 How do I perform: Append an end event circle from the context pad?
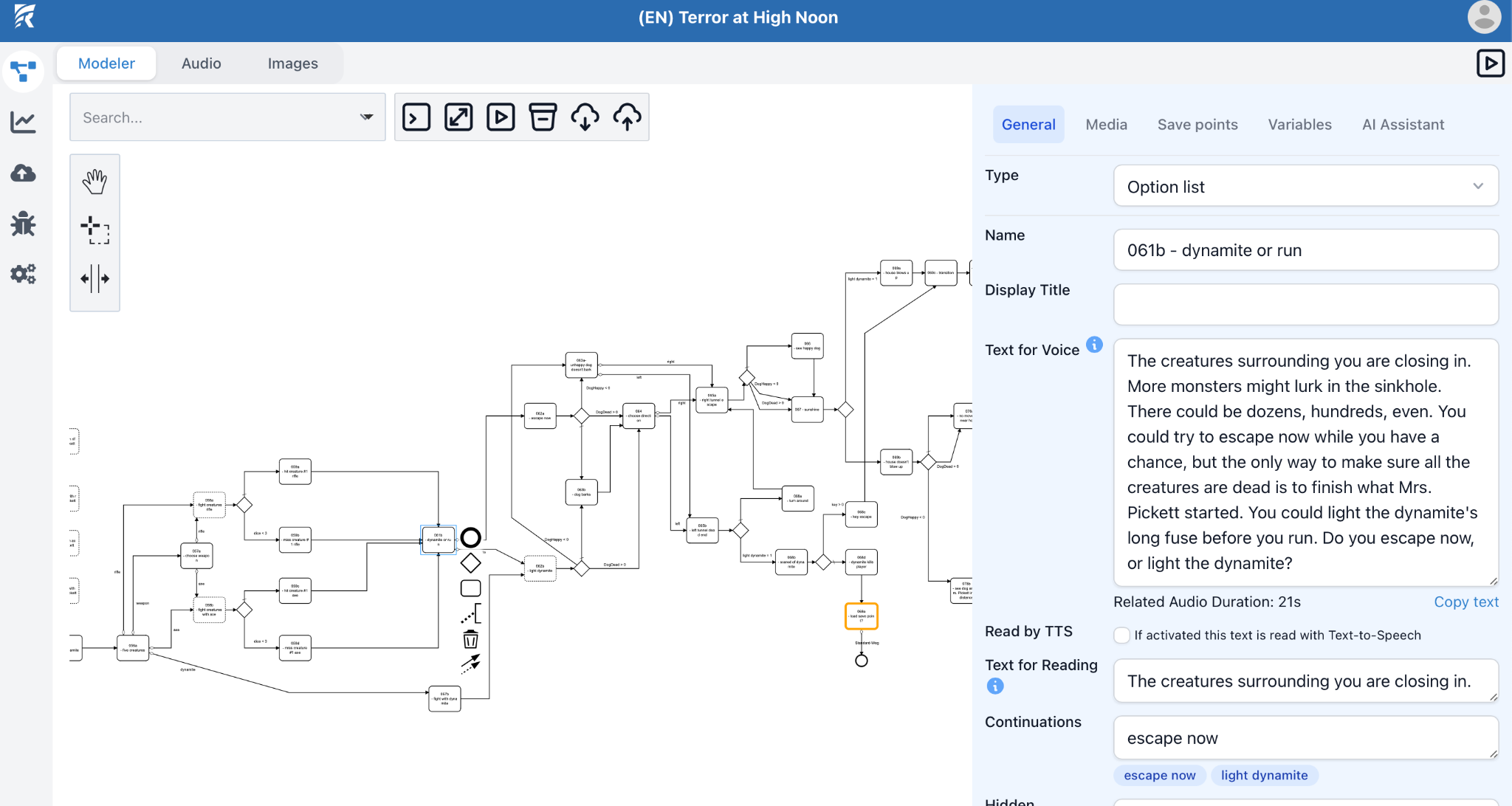pos(470,537)
